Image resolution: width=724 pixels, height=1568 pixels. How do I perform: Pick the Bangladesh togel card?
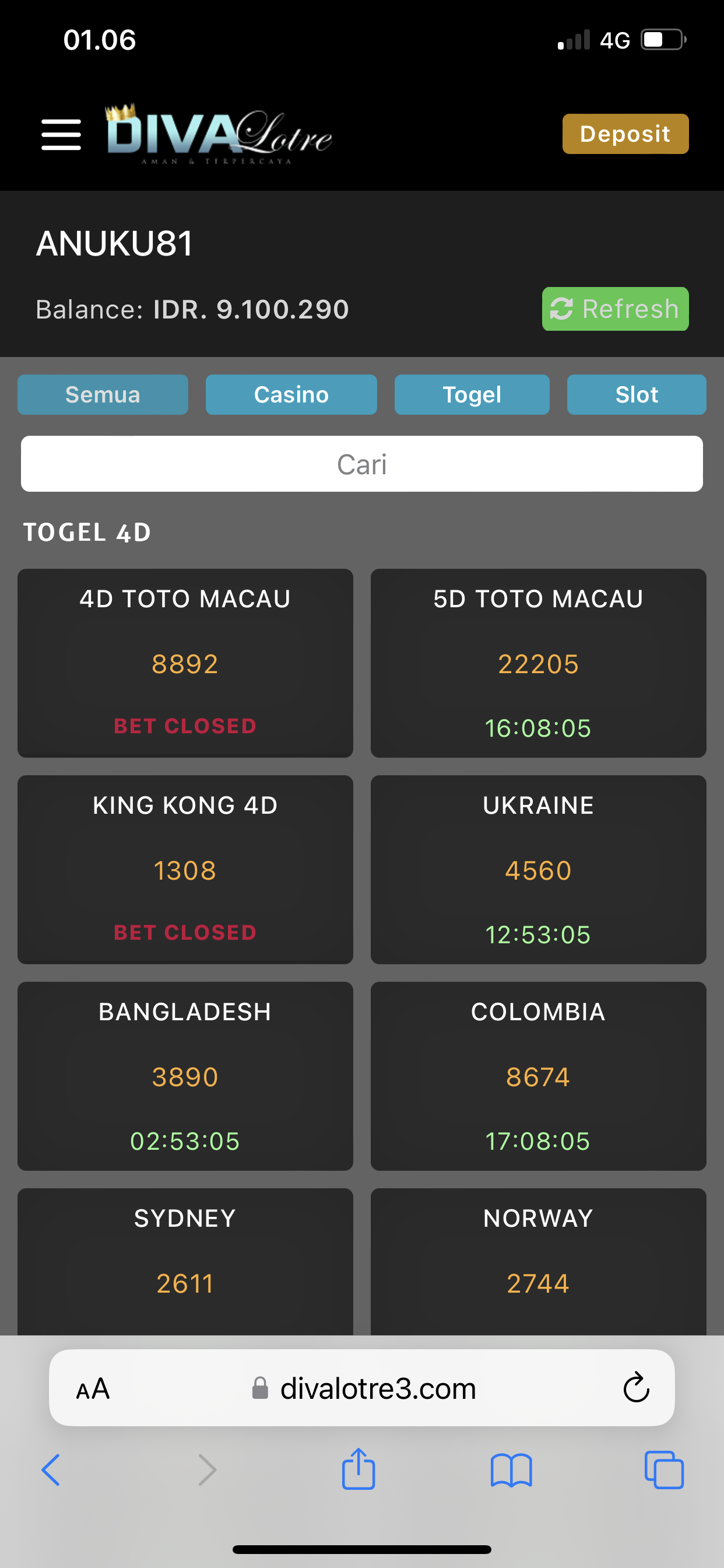[x=185, y=1076]
